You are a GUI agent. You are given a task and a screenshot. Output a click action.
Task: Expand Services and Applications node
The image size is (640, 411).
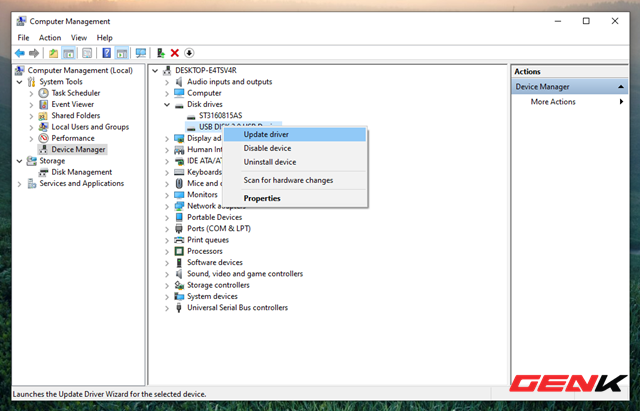point(20,183)
